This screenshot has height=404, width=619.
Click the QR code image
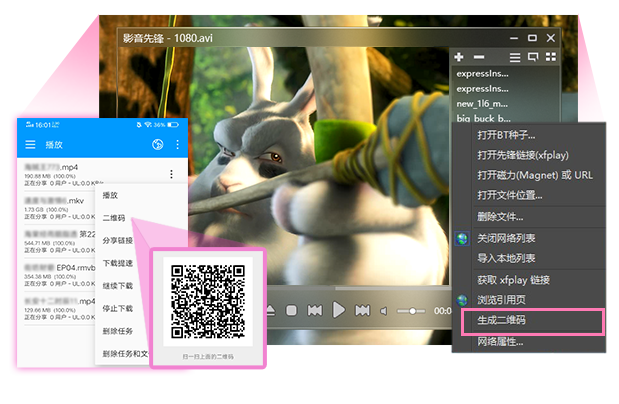208,302
